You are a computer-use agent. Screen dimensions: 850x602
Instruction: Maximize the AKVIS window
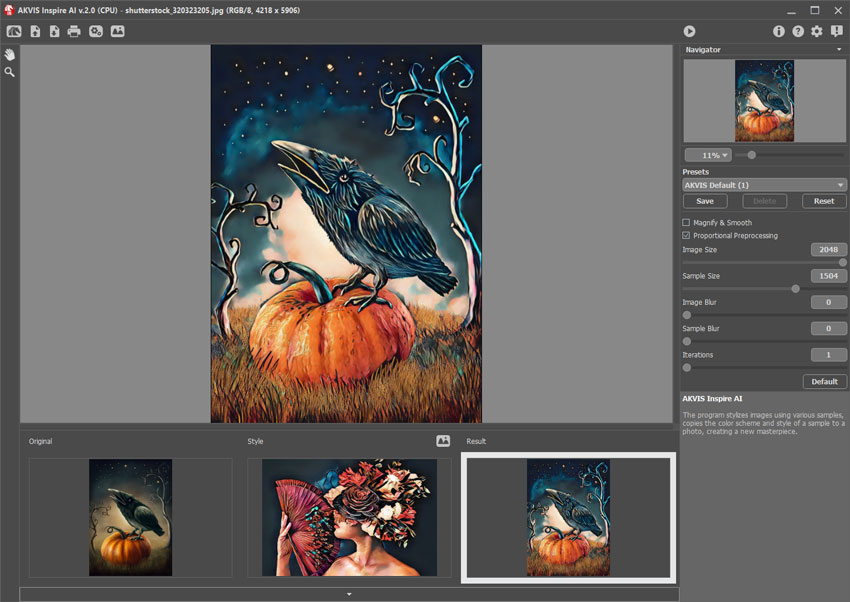click(x=815, y=10)
